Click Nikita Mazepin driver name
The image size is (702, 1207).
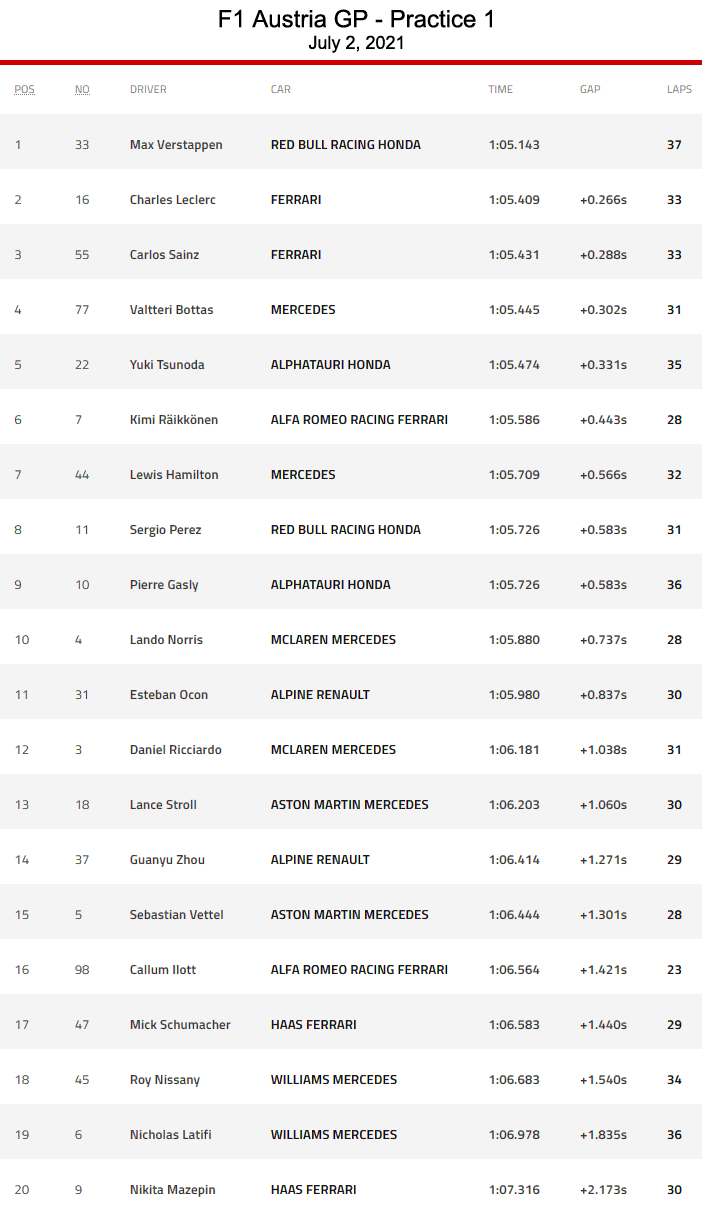172,1190
